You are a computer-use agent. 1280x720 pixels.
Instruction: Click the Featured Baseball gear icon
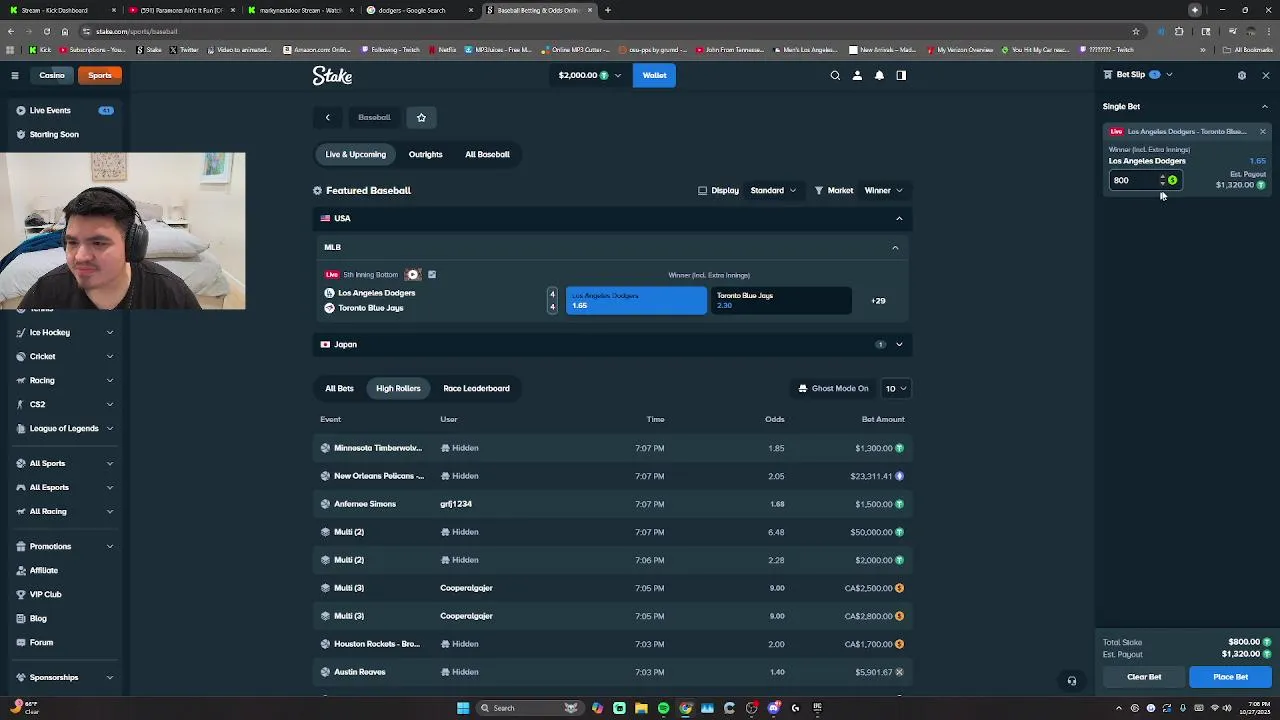click(x=317, y=190)
